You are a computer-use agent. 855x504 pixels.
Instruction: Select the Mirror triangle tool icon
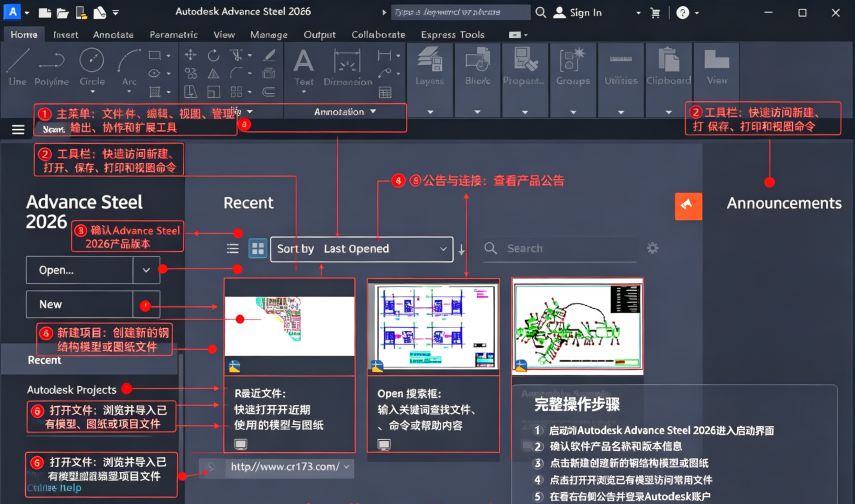pos(213,73)
